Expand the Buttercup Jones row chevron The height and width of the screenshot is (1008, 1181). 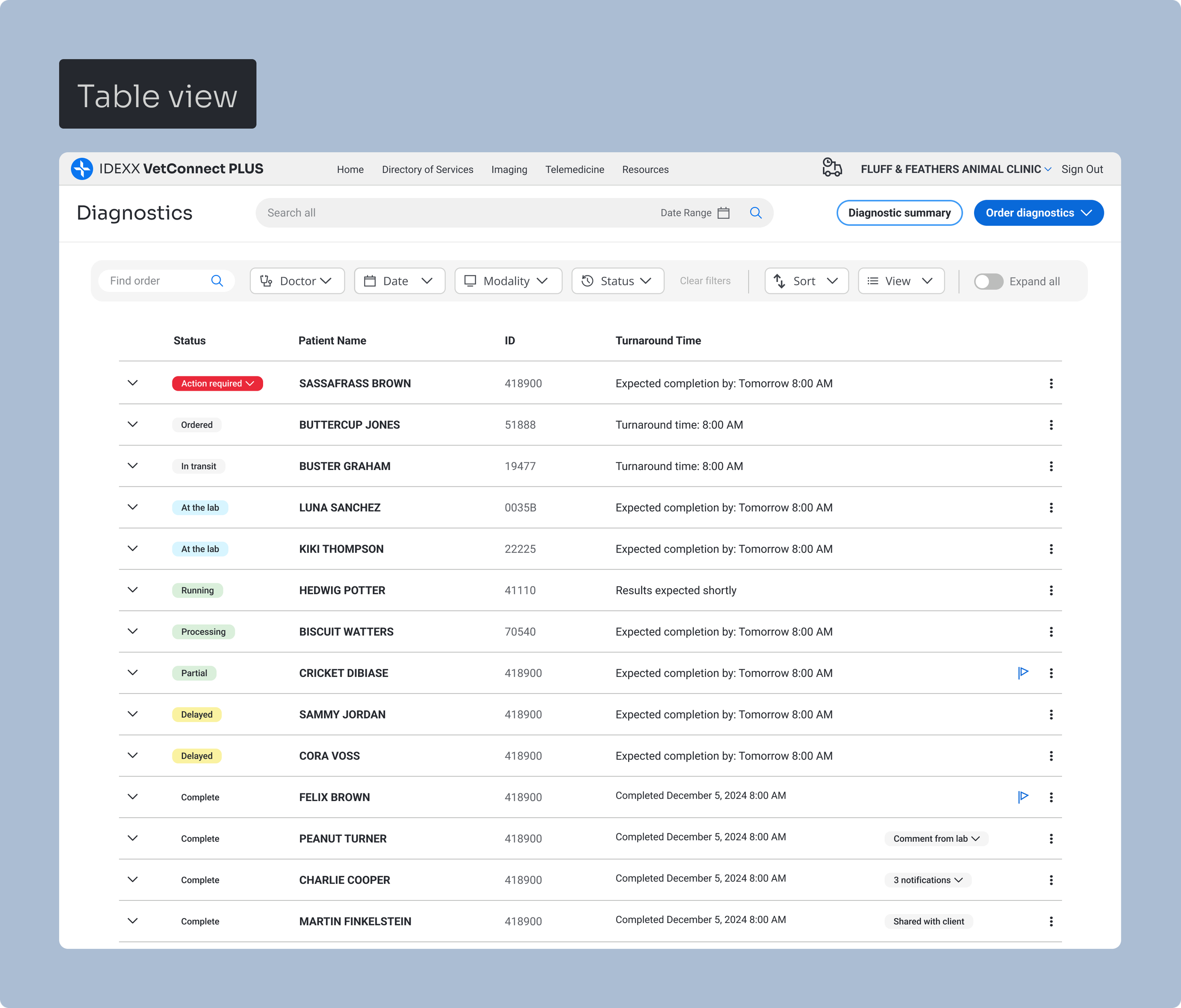coord(133,424)
